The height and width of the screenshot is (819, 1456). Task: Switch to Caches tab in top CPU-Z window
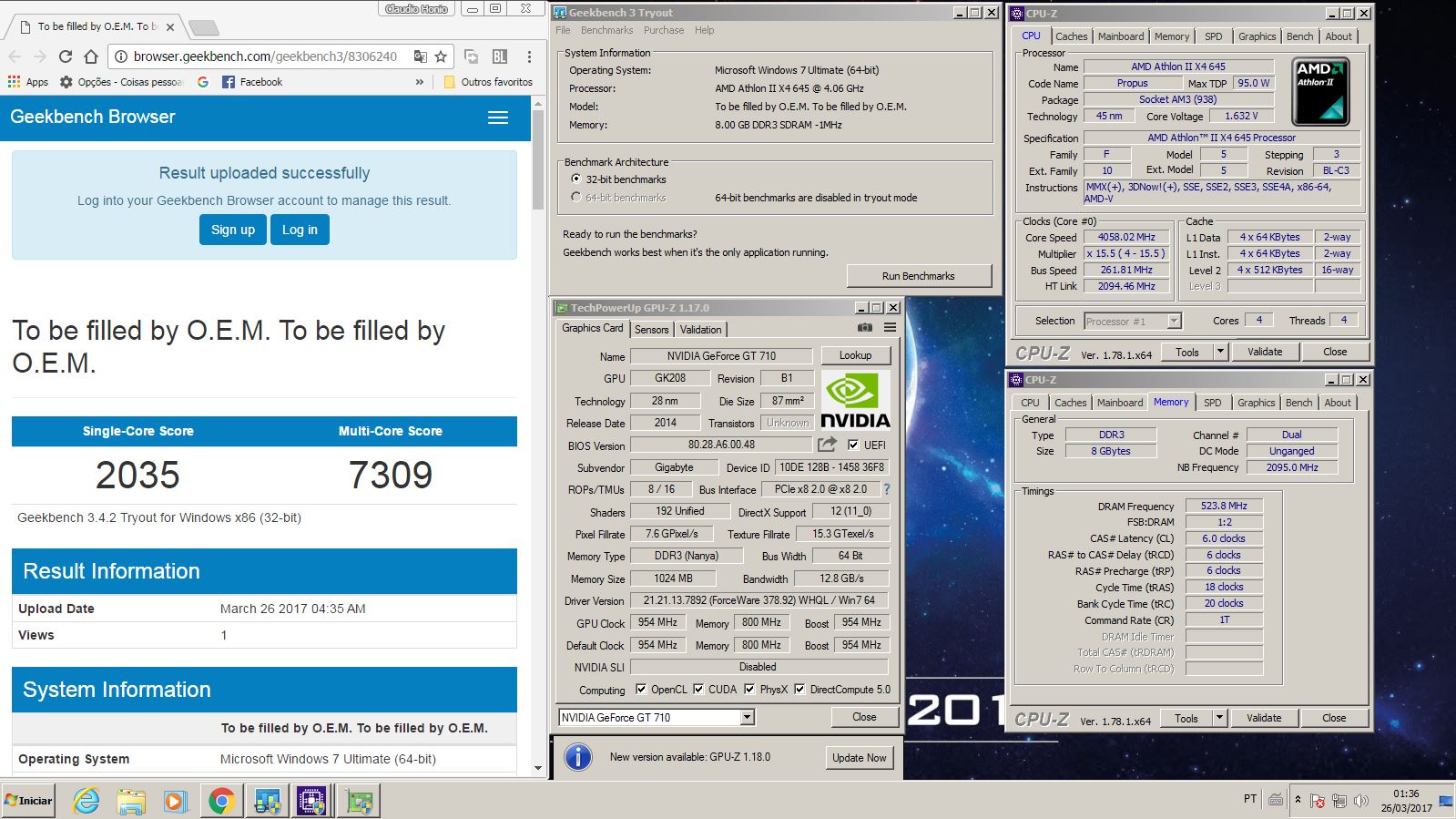1071,36
